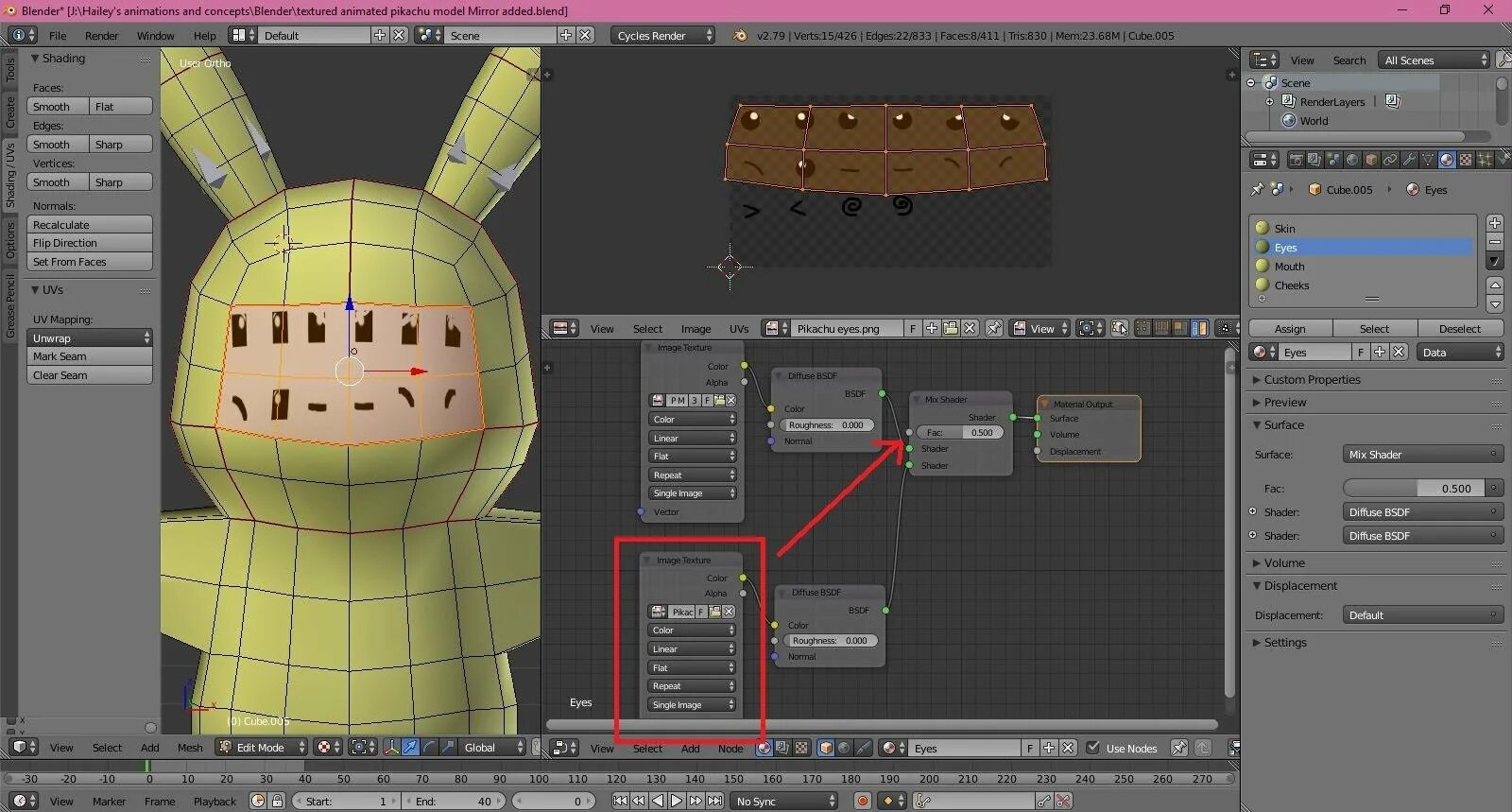Open the Global orientation dropdown
1512x812 pixels.
(492, 747)
